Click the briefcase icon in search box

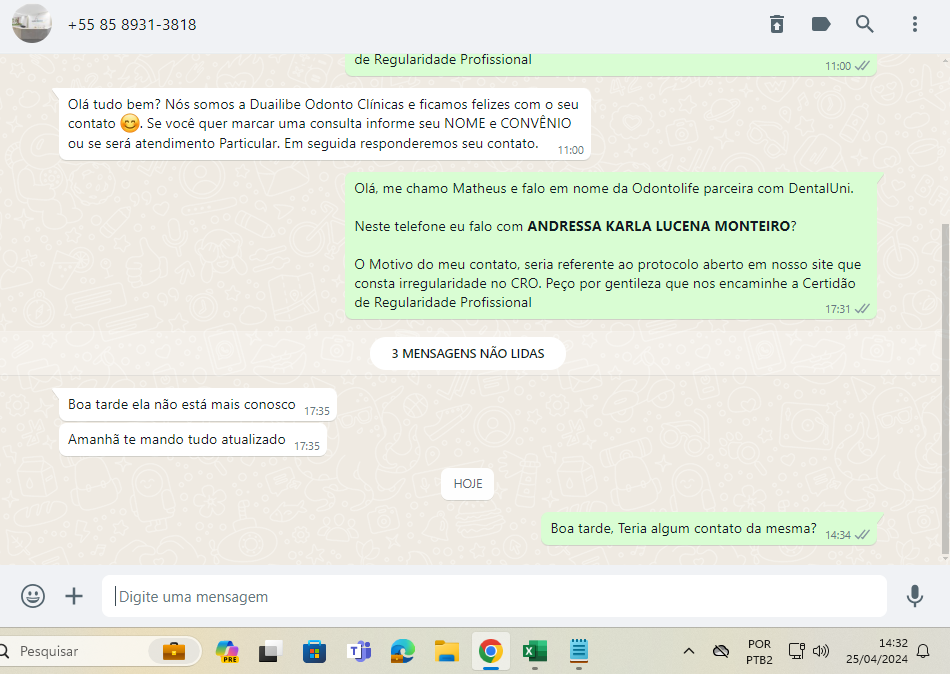coord(174,651)
